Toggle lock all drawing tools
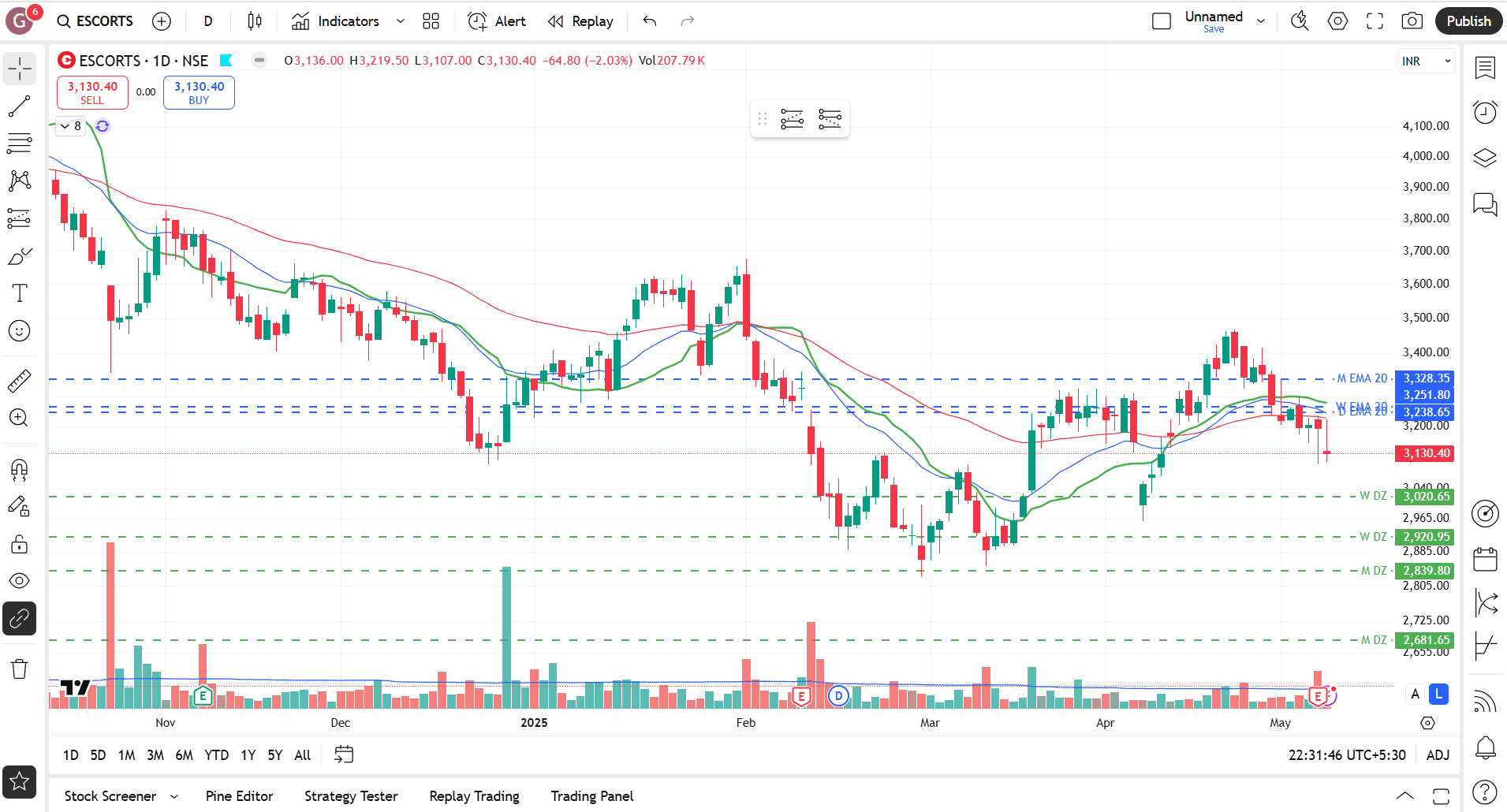The width and height of the screenshot is (1507, 812). pyautogui.click(x=20, y=544)
